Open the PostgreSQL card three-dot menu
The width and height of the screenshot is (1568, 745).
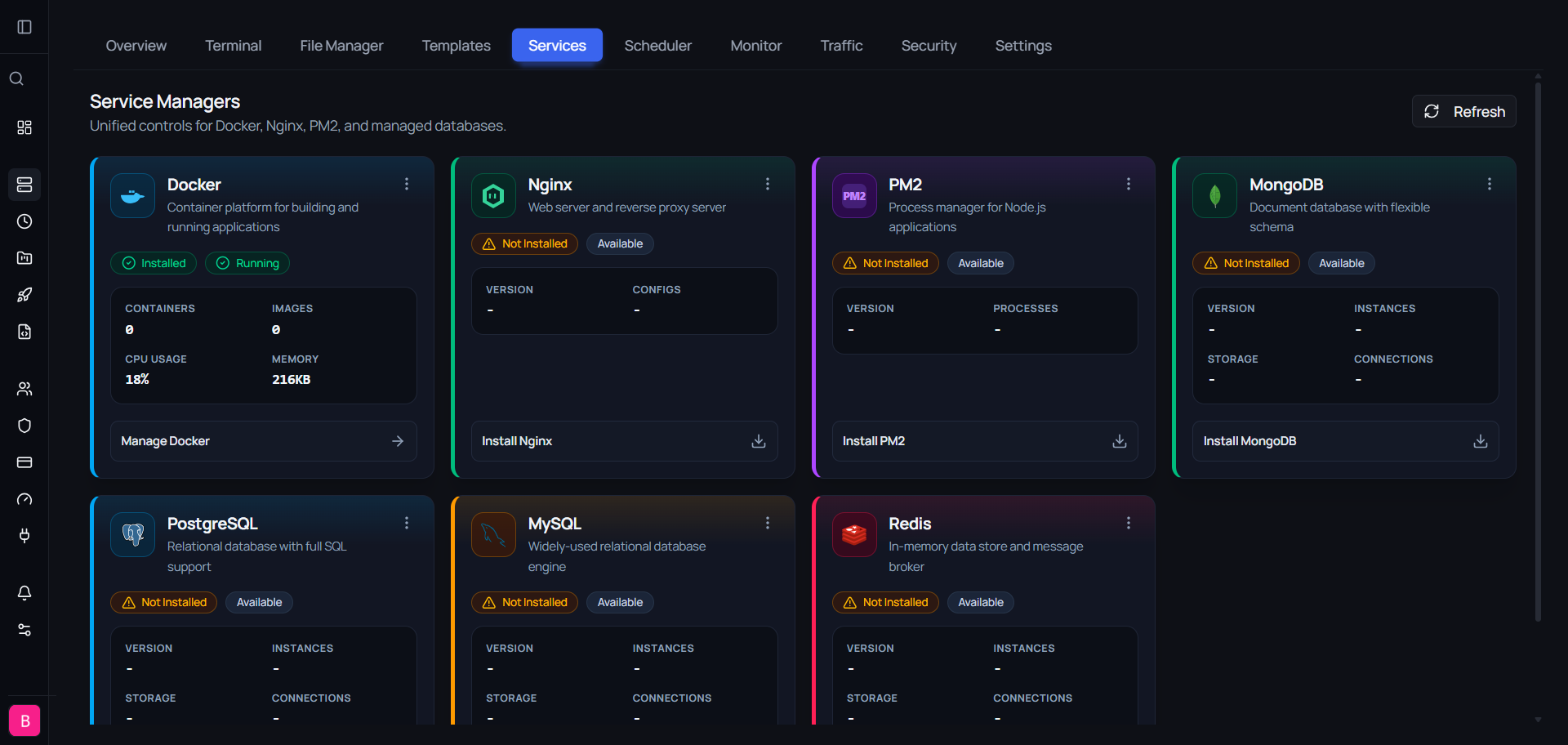(x=407, y=523)
